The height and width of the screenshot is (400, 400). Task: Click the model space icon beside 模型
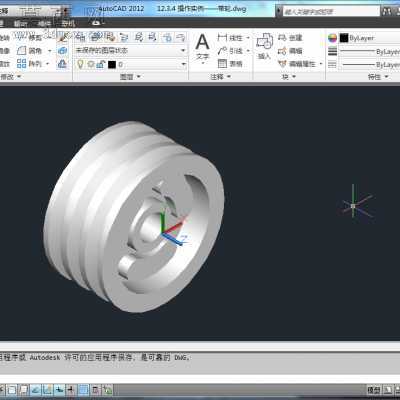point(388,390)
